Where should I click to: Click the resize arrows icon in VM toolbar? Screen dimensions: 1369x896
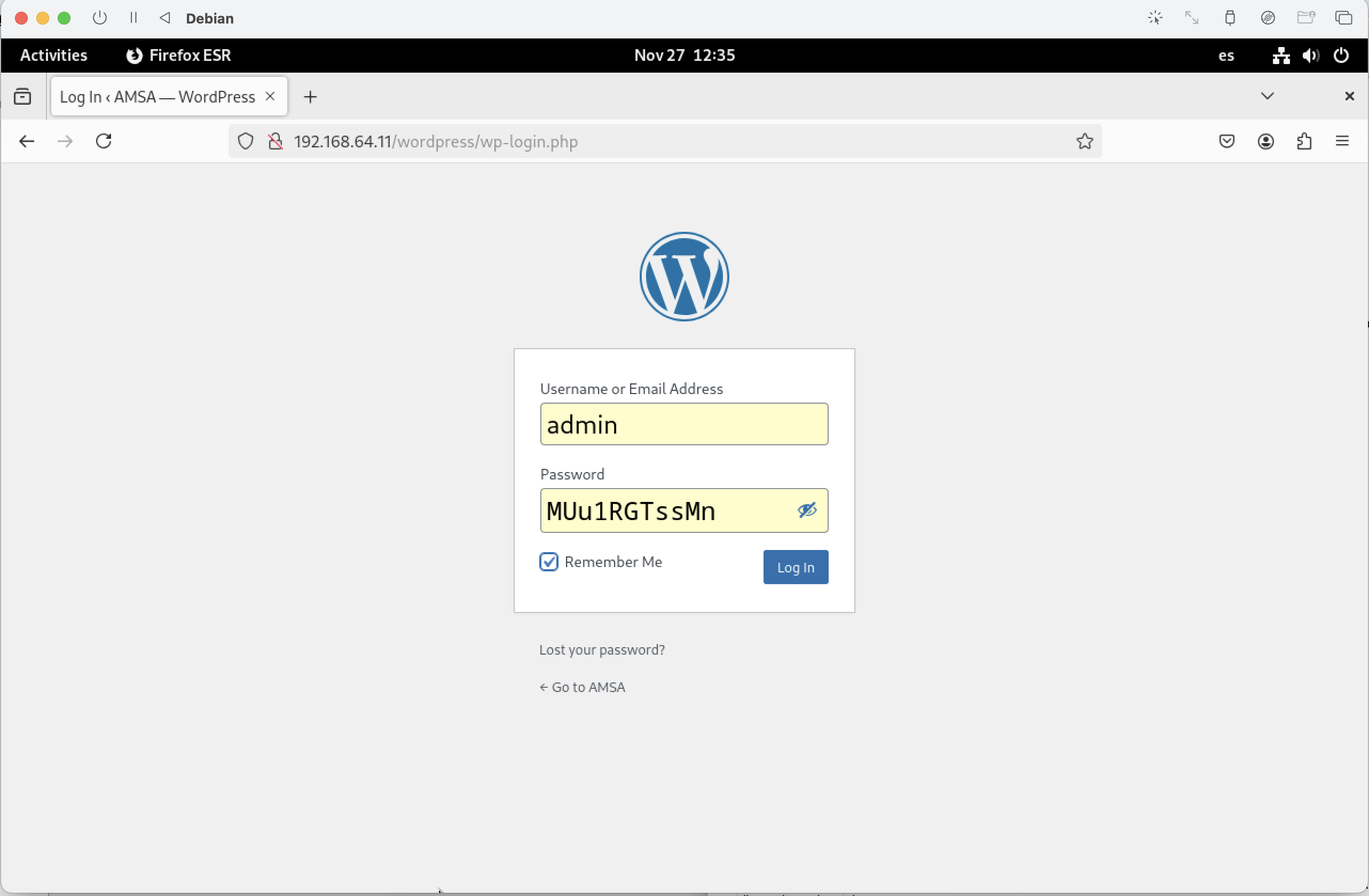[x=1192, y=18]
